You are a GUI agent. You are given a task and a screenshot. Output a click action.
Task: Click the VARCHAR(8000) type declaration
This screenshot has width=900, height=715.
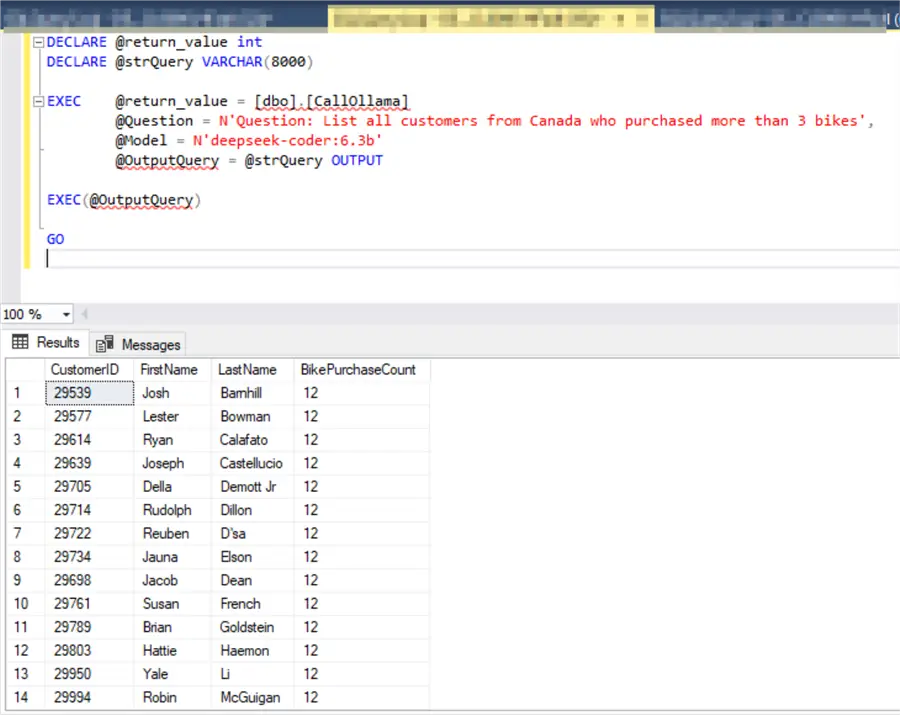click(257, 62)
